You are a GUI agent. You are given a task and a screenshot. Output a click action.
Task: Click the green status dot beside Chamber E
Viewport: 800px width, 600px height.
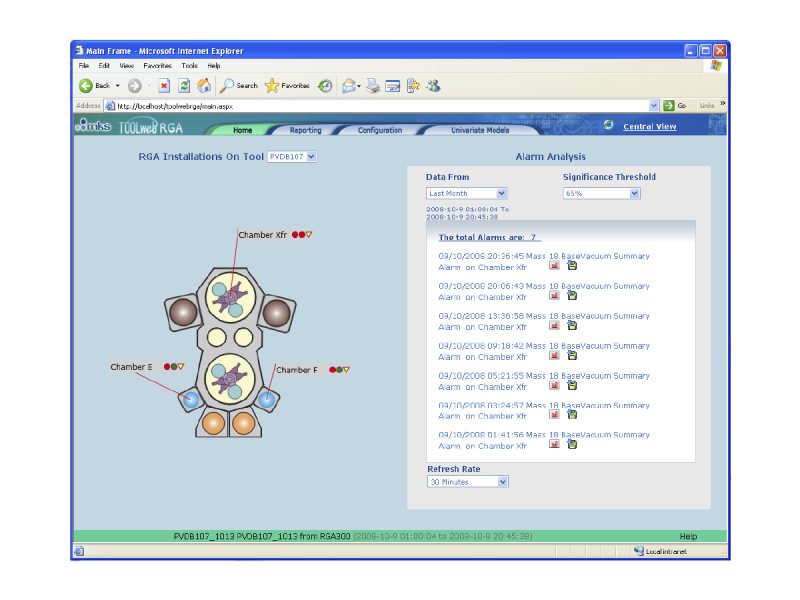tap(174, 367)
